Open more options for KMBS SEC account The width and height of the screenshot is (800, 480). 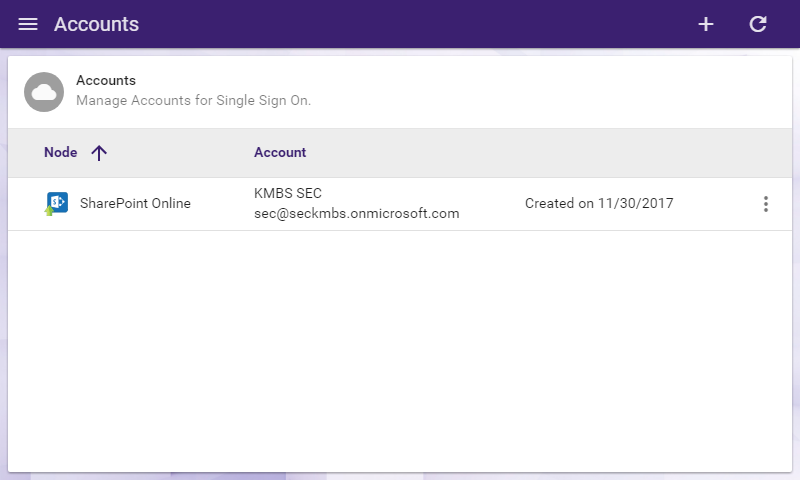coord(765,204)
